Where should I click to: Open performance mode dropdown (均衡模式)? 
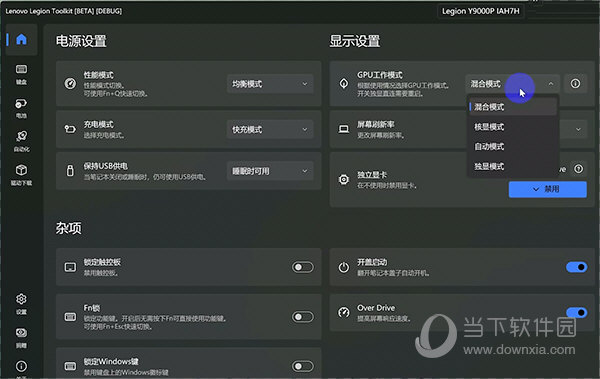(270, 84)
